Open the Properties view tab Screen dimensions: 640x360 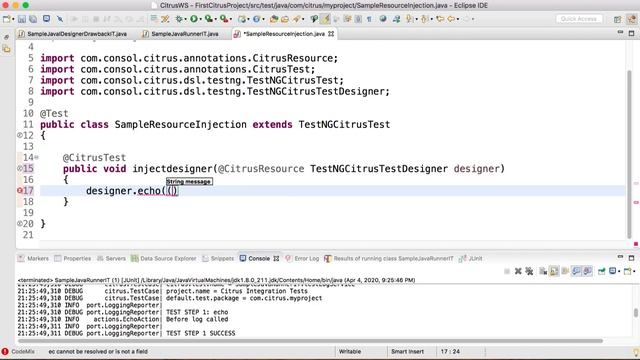point(73,258)
